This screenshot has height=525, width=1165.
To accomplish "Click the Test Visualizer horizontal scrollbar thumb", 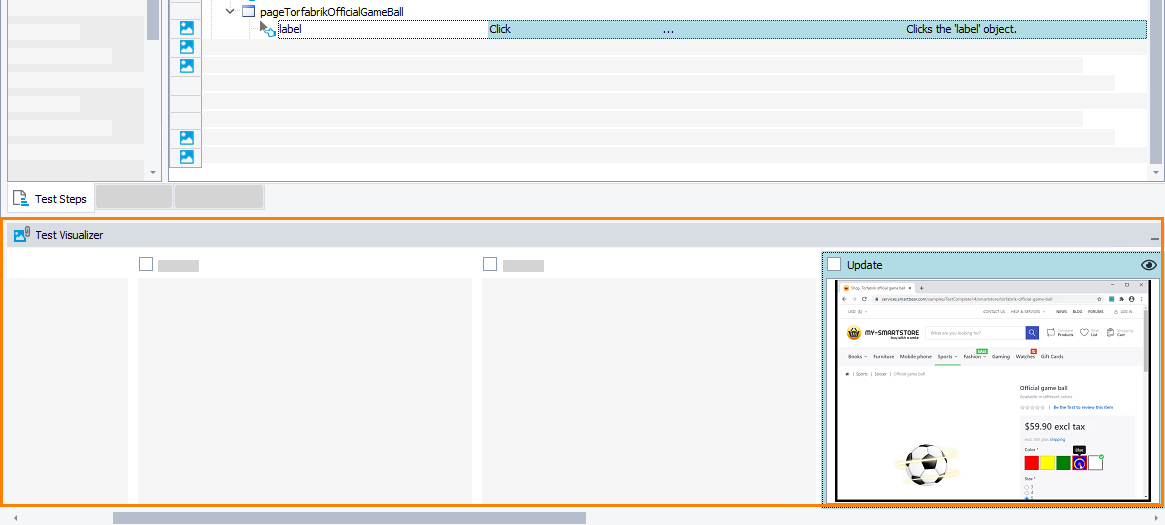I will (x=349, y=518).
